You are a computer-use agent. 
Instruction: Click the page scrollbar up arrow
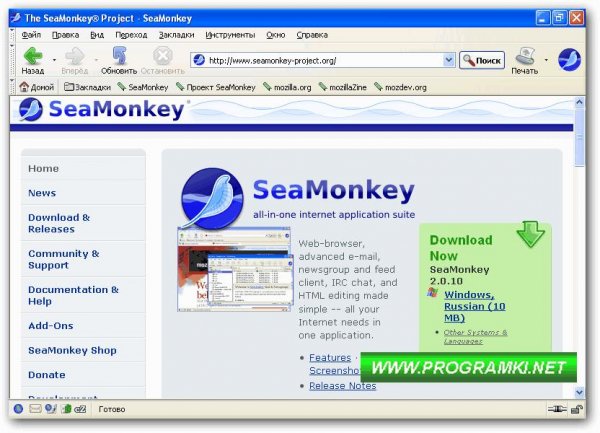click(x=579, y=102)
